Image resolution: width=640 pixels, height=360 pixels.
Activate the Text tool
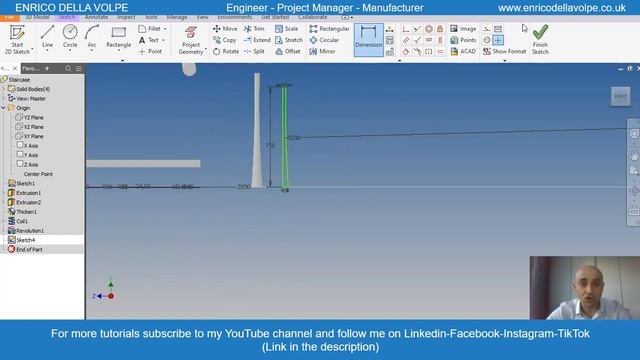(x=149, y=40)
